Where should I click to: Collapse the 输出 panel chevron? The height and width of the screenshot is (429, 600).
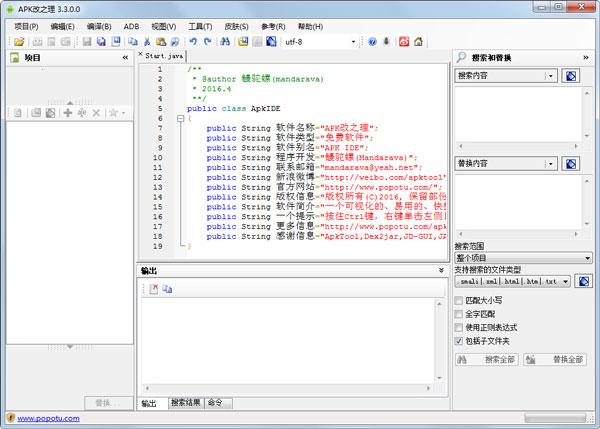pos(441,271)
